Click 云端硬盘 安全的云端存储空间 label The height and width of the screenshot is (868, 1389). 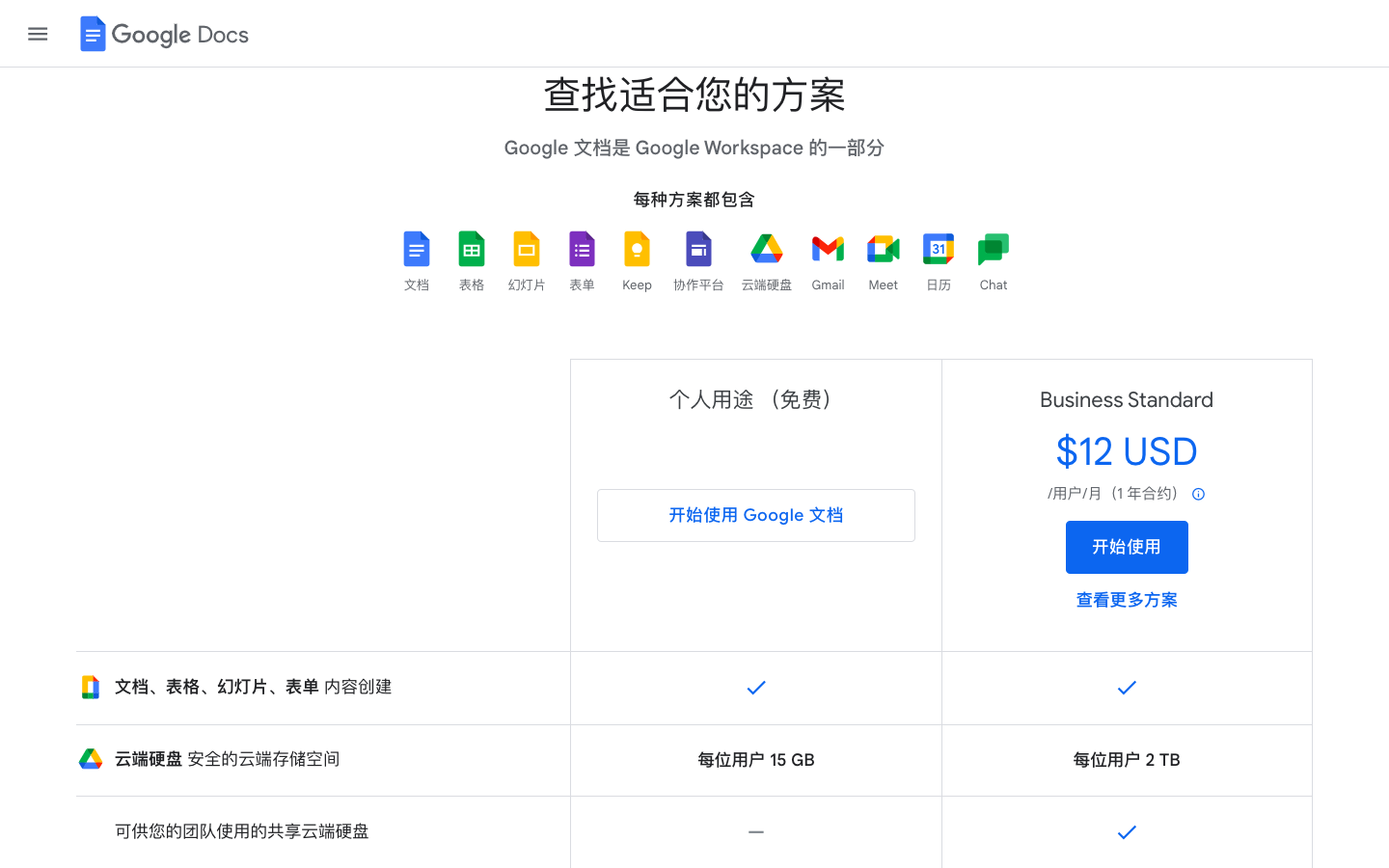(228, 759)
